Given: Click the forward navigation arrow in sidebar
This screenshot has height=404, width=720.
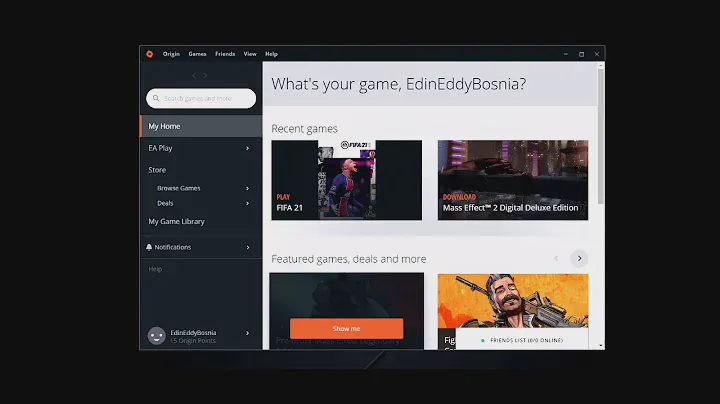Looking at the screenshot, I should [x=205, y=75].
